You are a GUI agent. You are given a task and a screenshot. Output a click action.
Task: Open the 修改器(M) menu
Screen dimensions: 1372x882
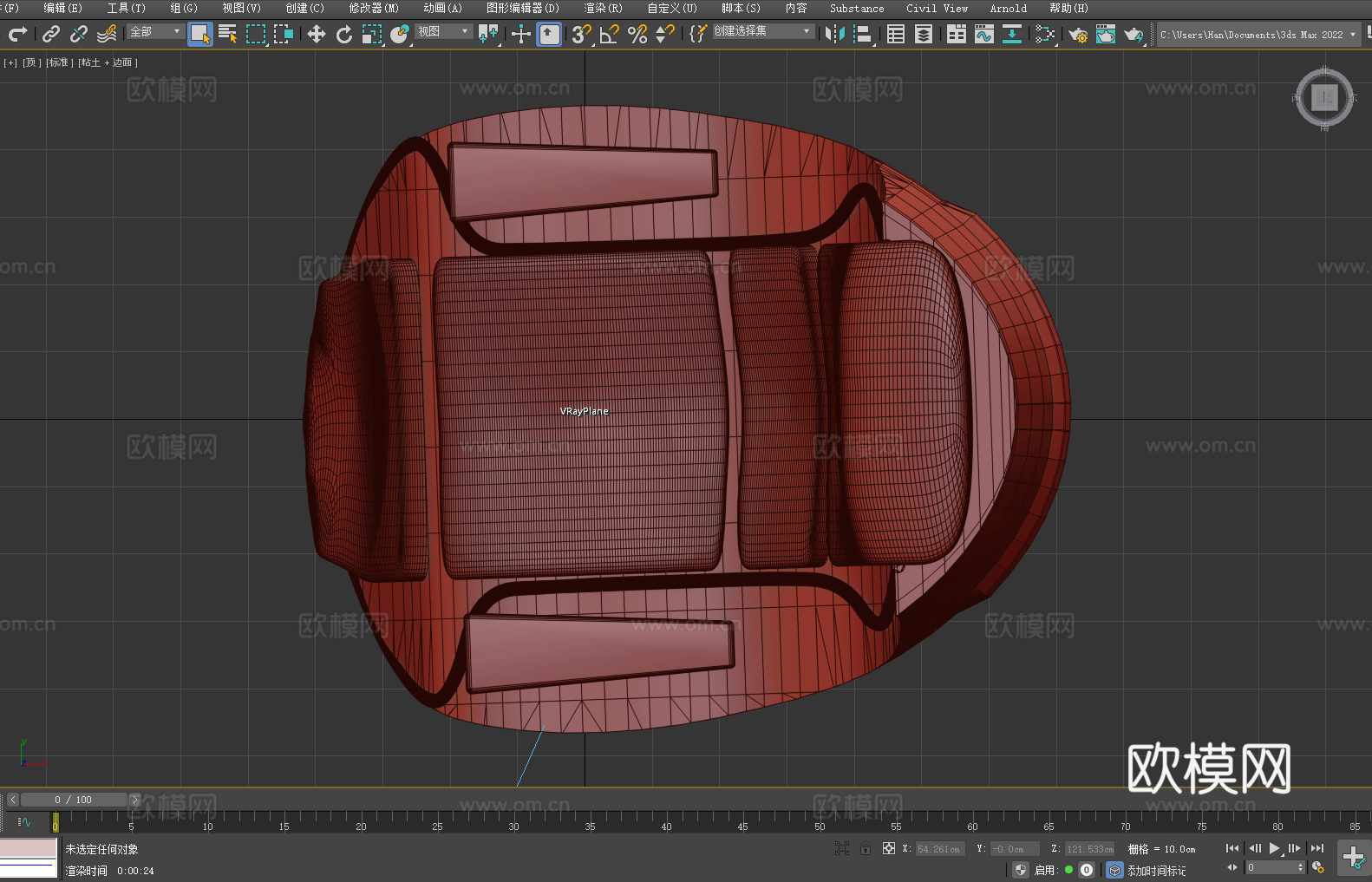[374, 8]
